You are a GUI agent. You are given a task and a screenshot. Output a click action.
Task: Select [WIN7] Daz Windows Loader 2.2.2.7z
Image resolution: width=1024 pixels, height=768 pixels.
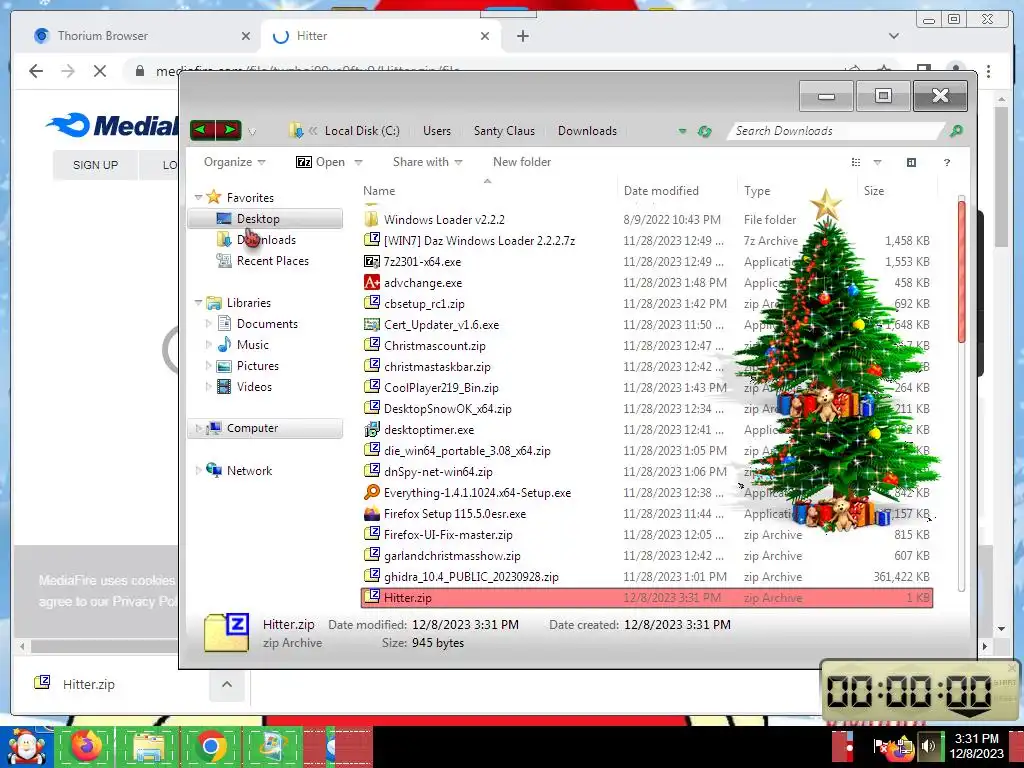coord(479,240)
